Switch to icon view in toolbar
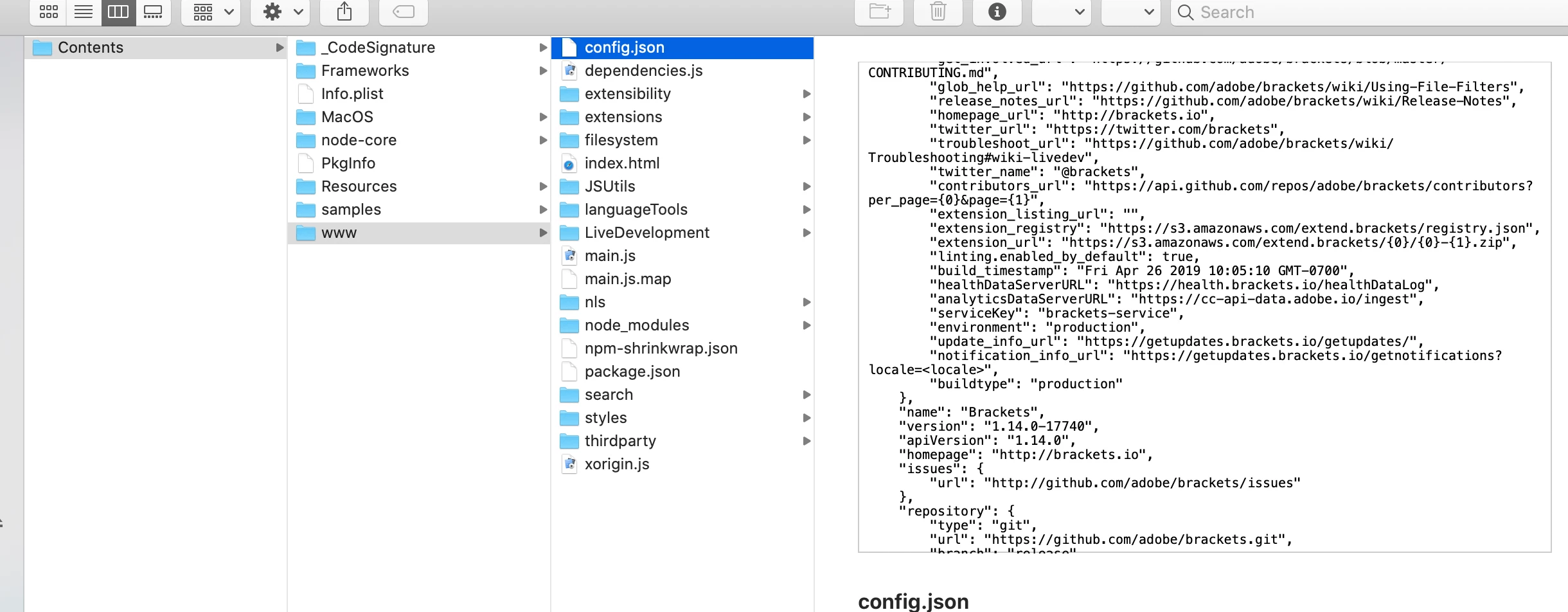The height and width of the screenshot is (612, 1568). (x=48, y=12)
